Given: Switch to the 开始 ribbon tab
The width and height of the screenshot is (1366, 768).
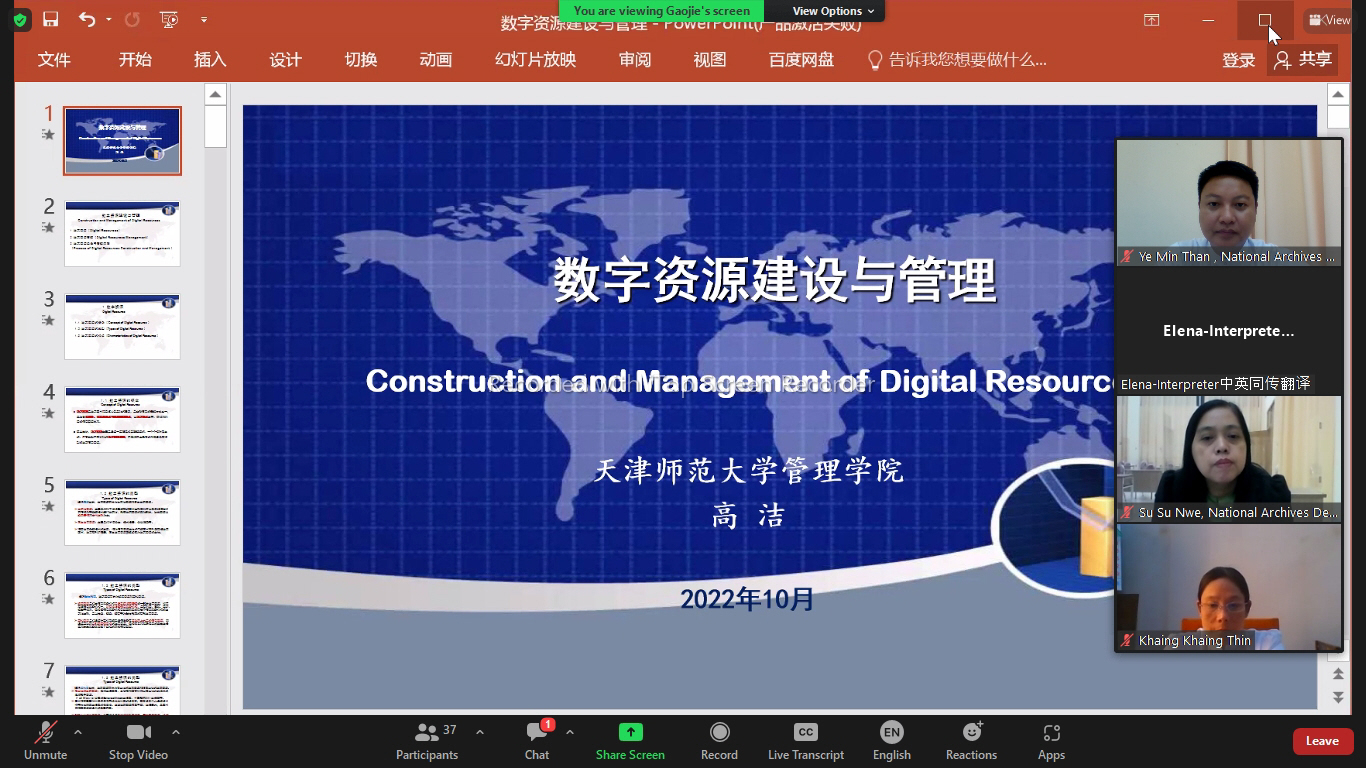Looking at the screenshot, I should tap(135, 60).
